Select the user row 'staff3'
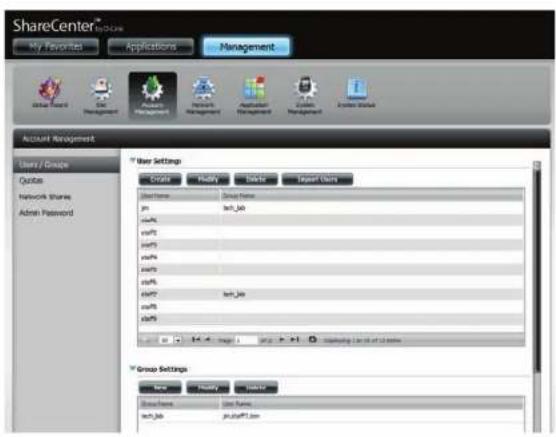556x437 pixels. coord(331,245)
